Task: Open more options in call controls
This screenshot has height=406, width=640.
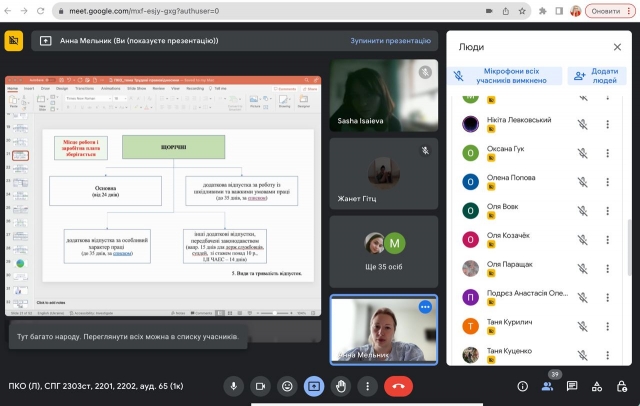Action: (x=367, y=386)
